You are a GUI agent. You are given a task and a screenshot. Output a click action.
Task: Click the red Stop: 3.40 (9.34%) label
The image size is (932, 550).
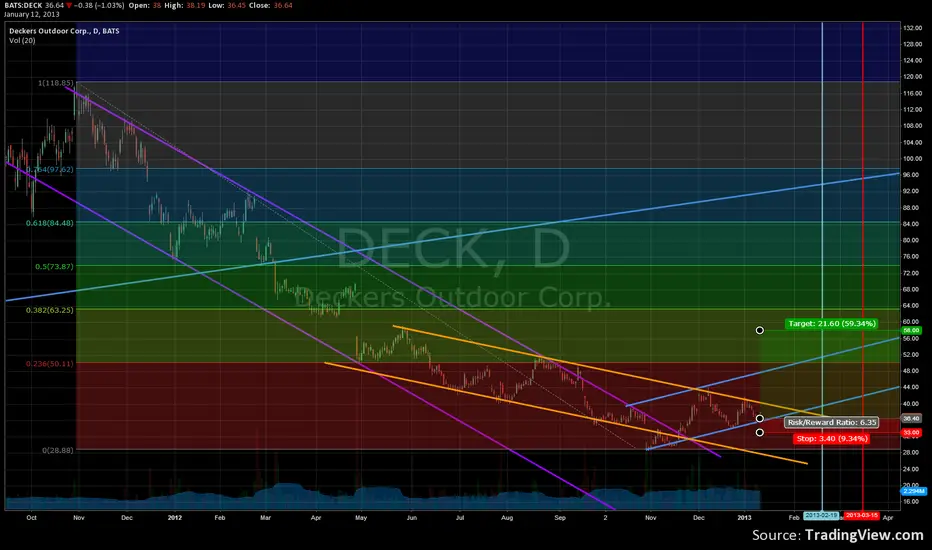tap(832, 438)
